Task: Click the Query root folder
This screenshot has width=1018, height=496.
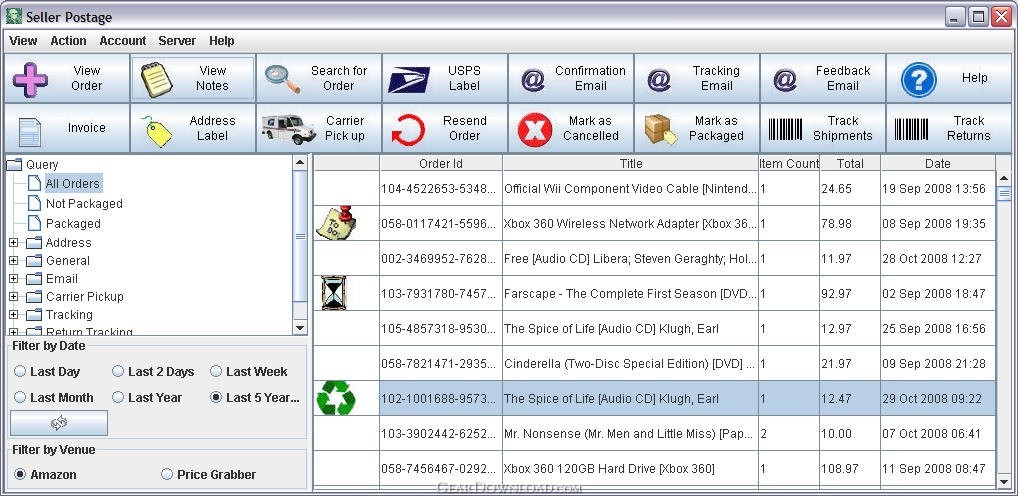Action: 42,165
